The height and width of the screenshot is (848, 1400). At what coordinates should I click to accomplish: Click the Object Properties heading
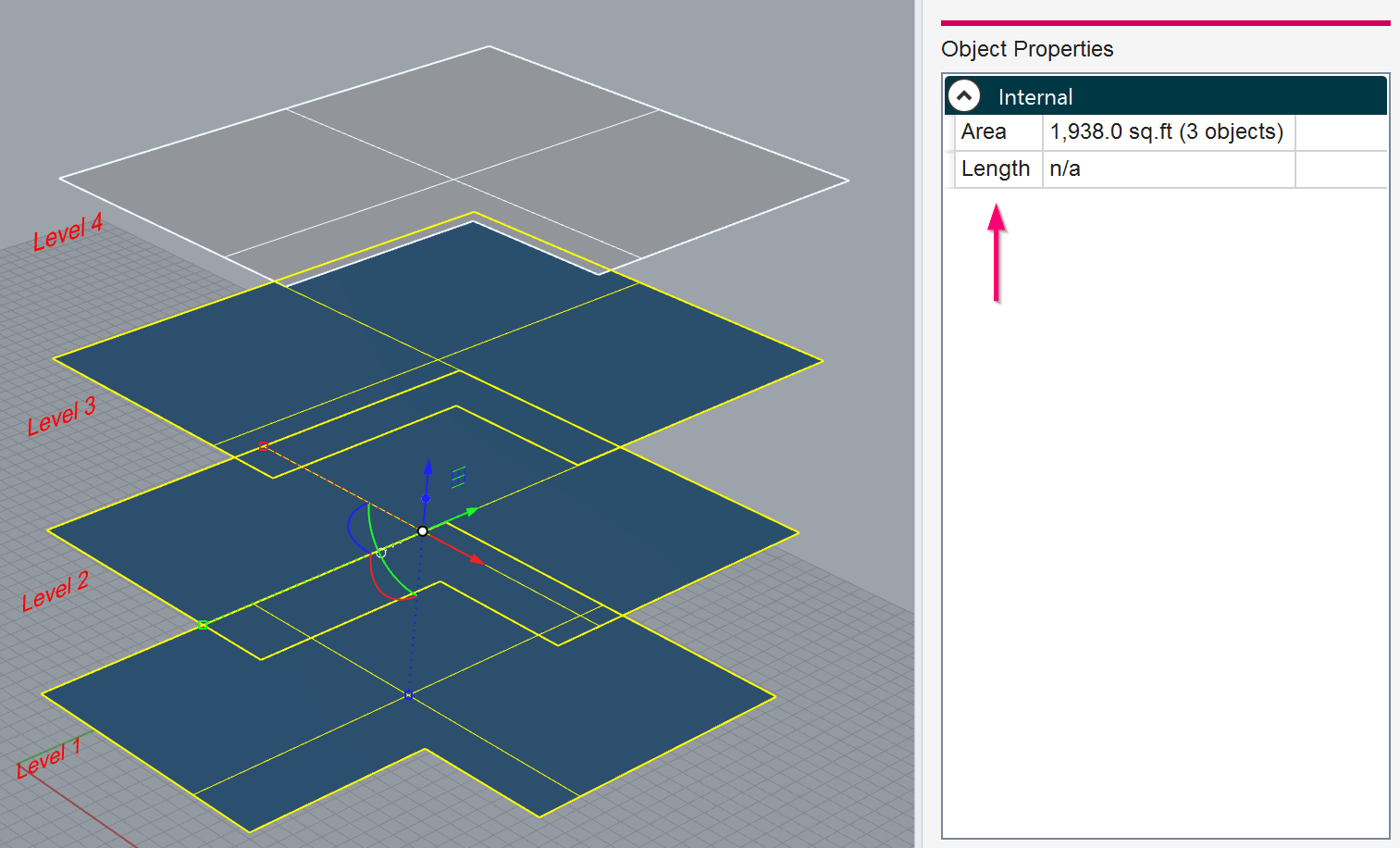pyautogui.click(x=1027, y=49)
